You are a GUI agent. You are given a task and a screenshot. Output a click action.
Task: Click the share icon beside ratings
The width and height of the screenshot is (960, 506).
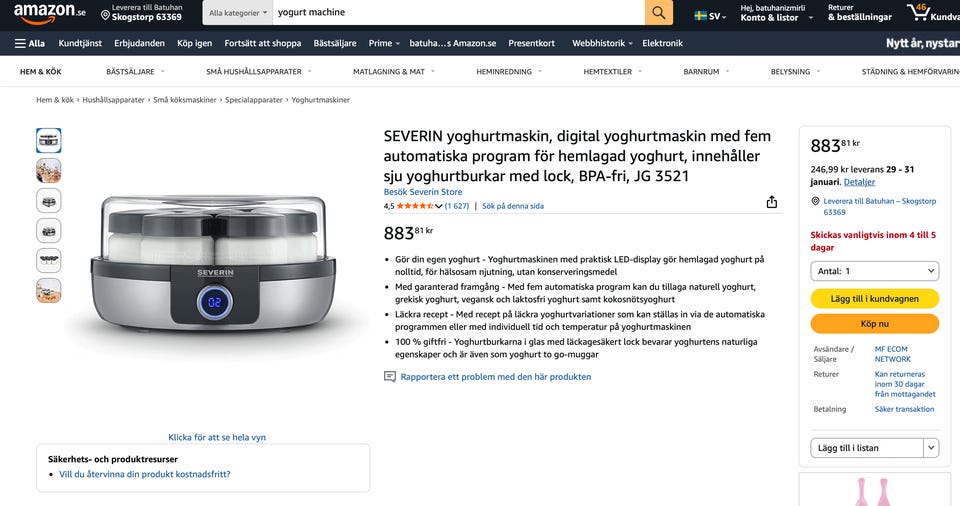[771, 202]
